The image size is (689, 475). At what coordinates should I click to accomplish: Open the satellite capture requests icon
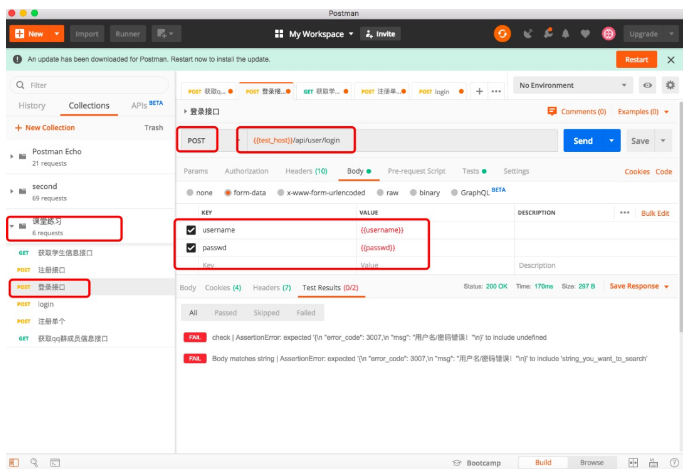pos(528,34)
